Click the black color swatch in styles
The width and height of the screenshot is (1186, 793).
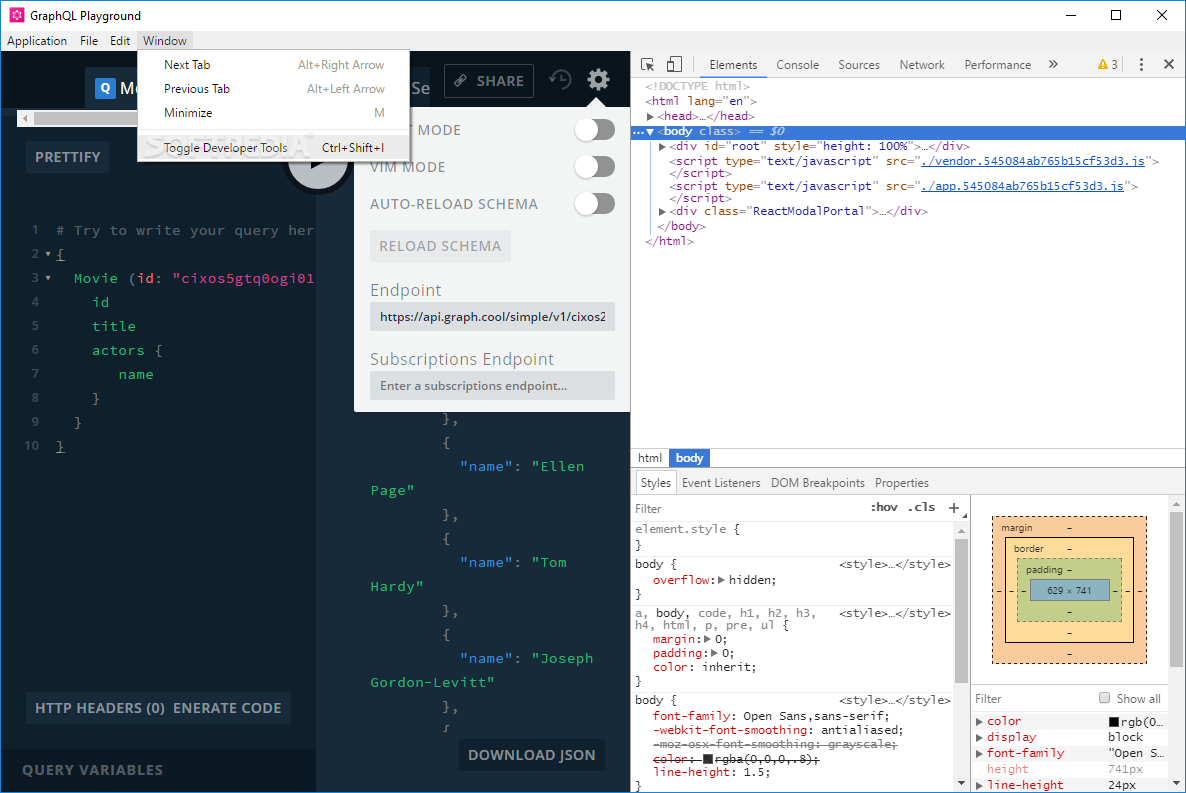(x=708, y=759)
